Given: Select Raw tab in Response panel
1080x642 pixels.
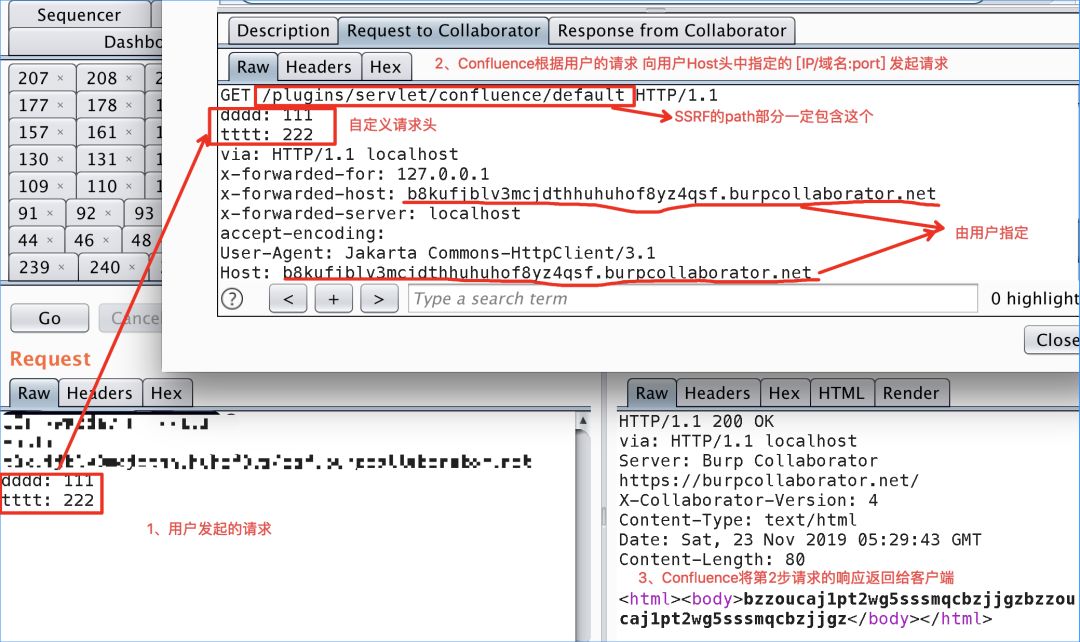Looking at the screenshot, I should (x=652, y=393).
